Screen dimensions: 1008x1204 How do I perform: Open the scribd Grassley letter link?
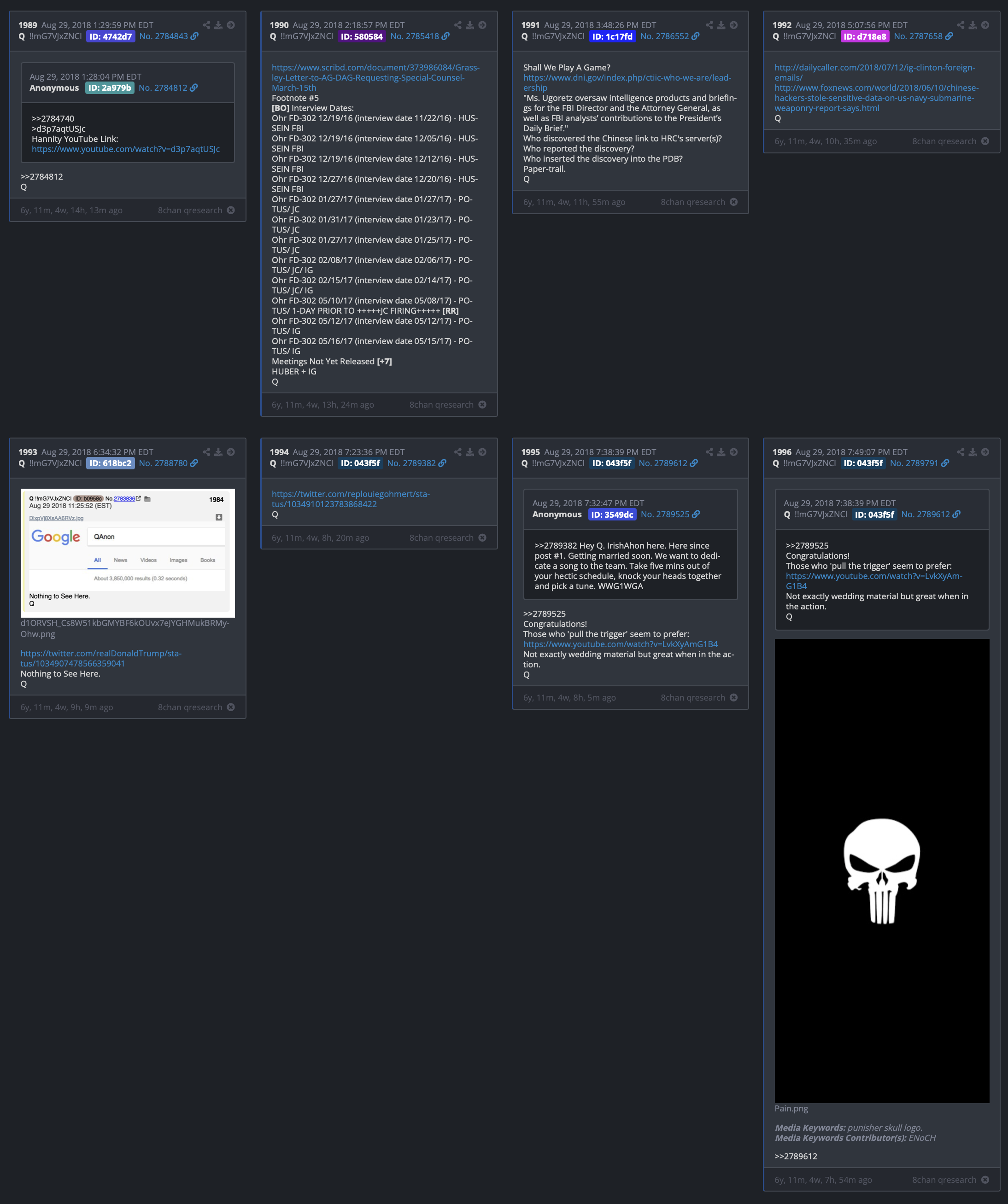(375, 77)
